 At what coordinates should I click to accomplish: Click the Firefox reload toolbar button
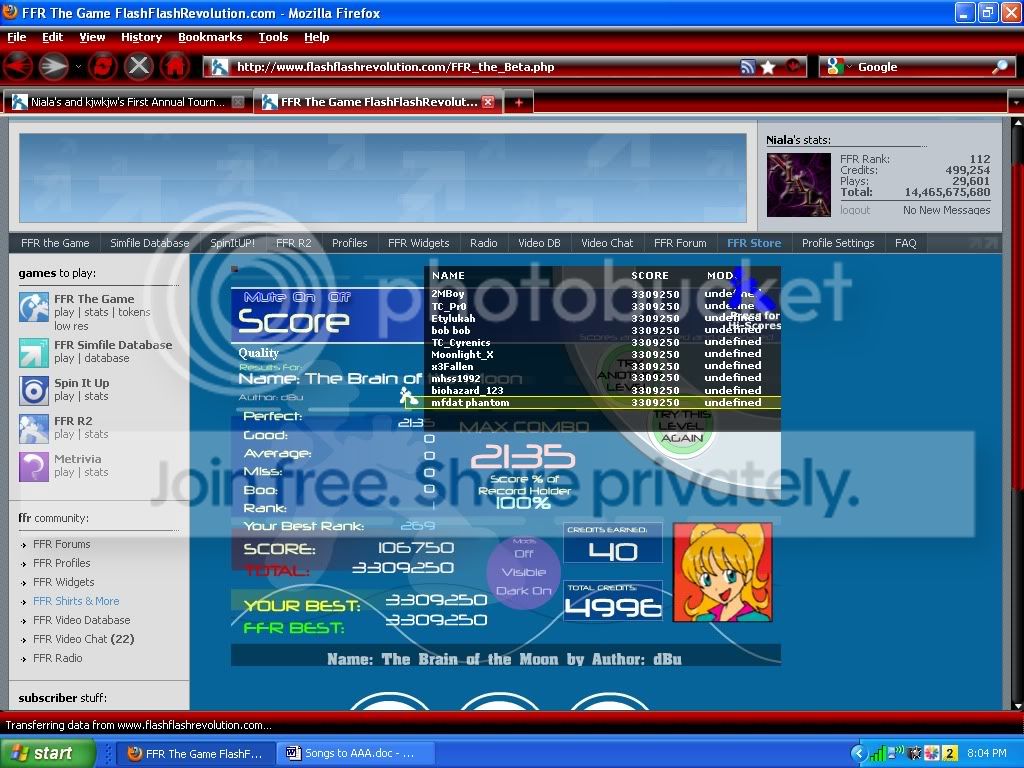click(103, 67)
